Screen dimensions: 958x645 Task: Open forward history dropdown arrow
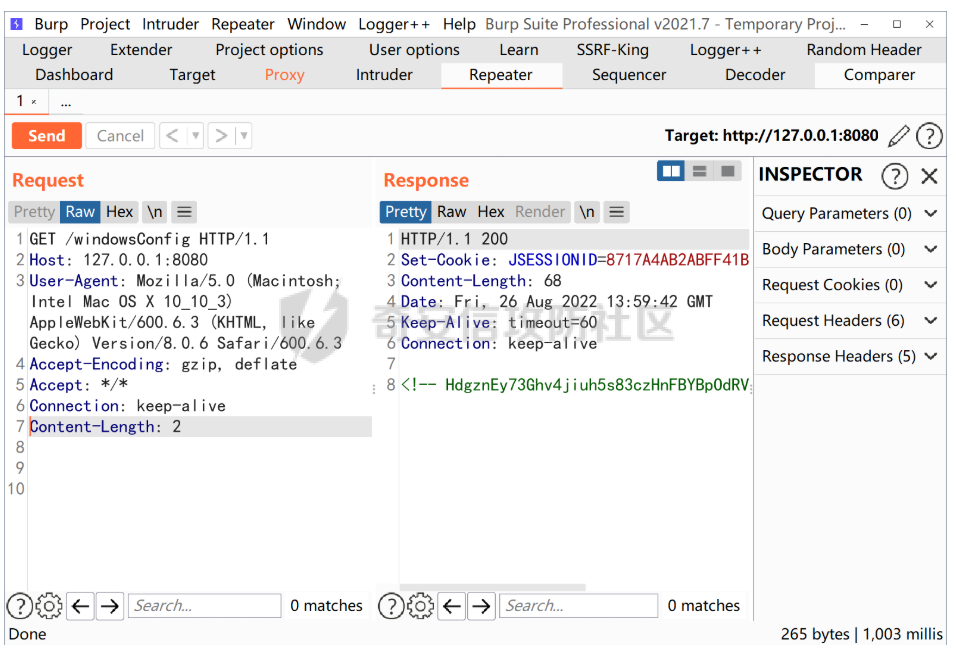tap(244, 136)
